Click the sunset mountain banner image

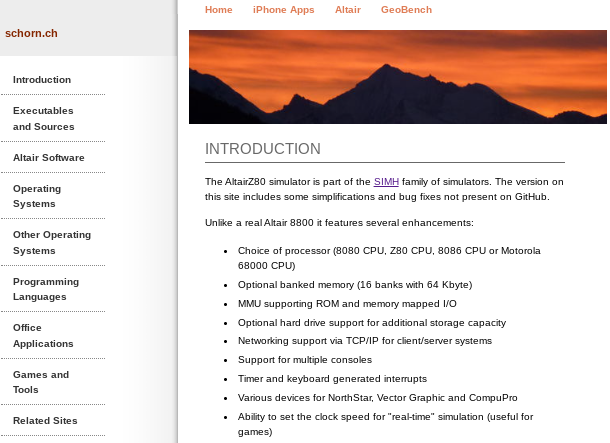point(398,77)
